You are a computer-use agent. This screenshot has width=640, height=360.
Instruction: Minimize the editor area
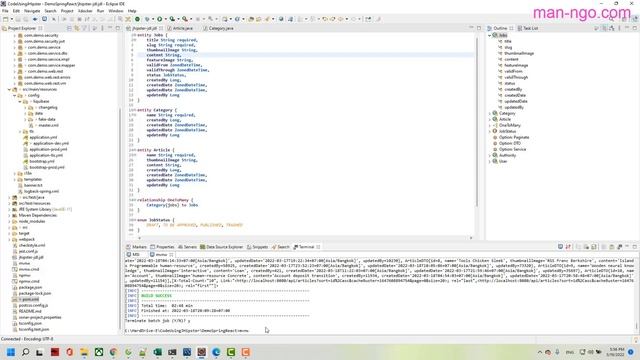tap(471, 28)
